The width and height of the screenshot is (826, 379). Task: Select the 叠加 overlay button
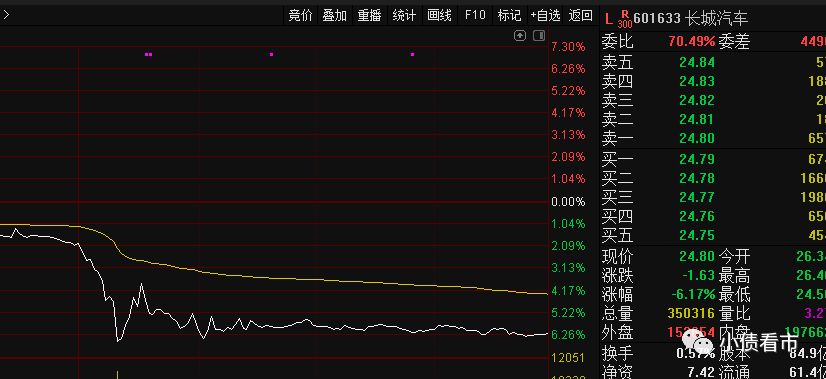click(335, 15)
